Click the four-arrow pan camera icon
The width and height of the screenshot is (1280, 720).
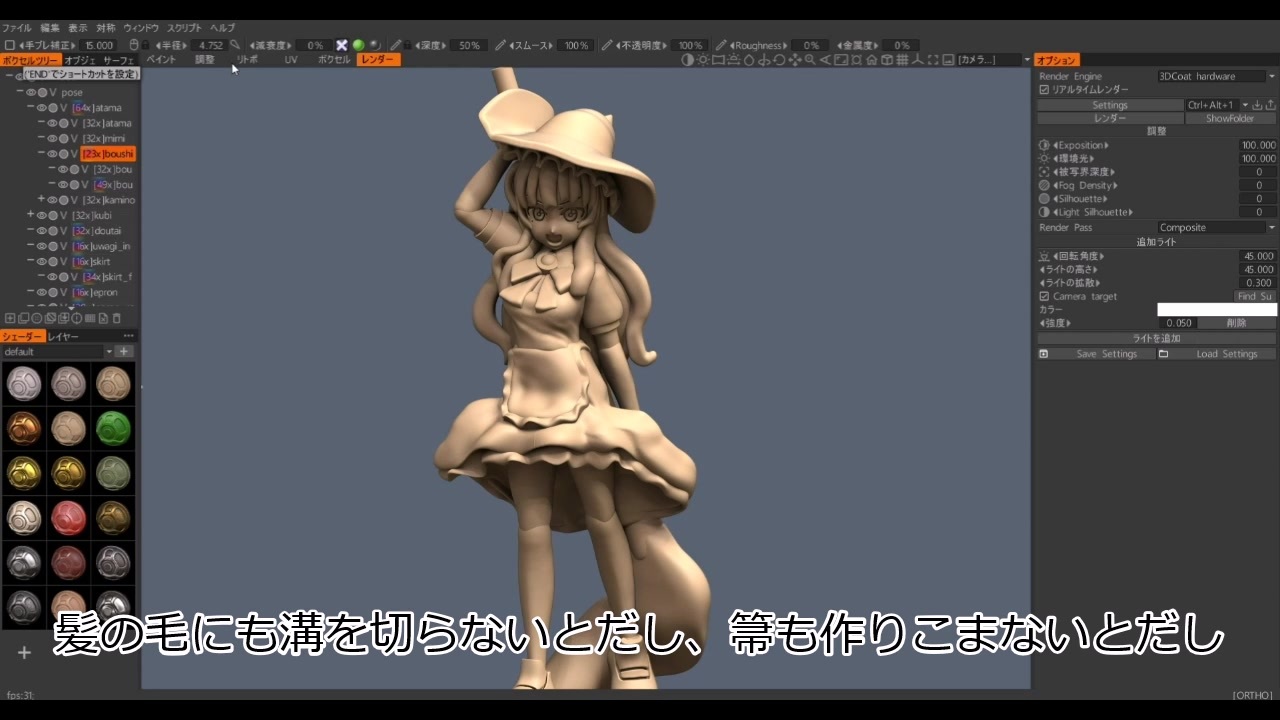(794, 60)
